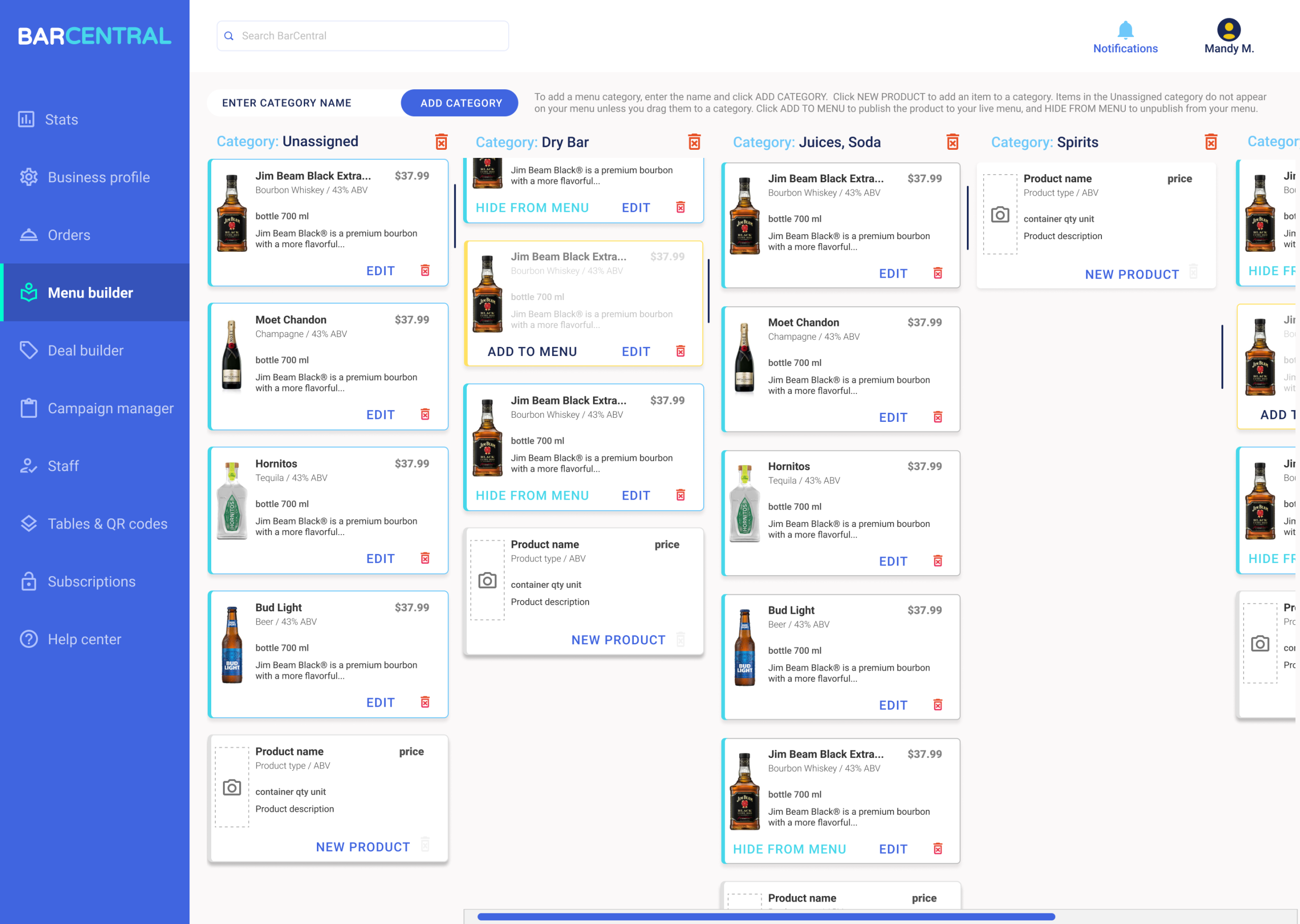Open the Staff section
1300x924 pixels.
click(62, 466)
